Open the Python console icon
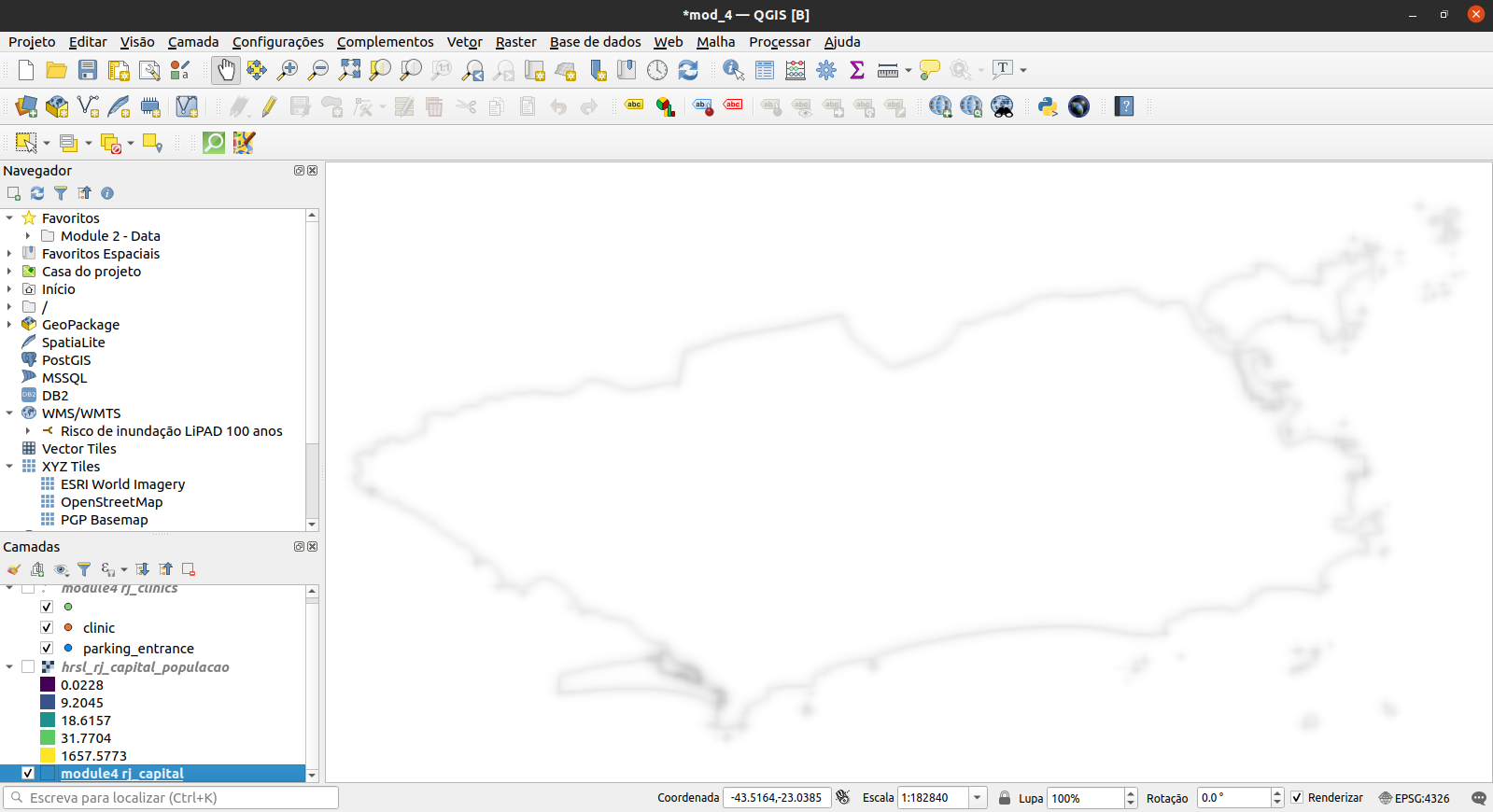The height and width of the screenshot is (812, 1493). click(x=1048, y=106)
